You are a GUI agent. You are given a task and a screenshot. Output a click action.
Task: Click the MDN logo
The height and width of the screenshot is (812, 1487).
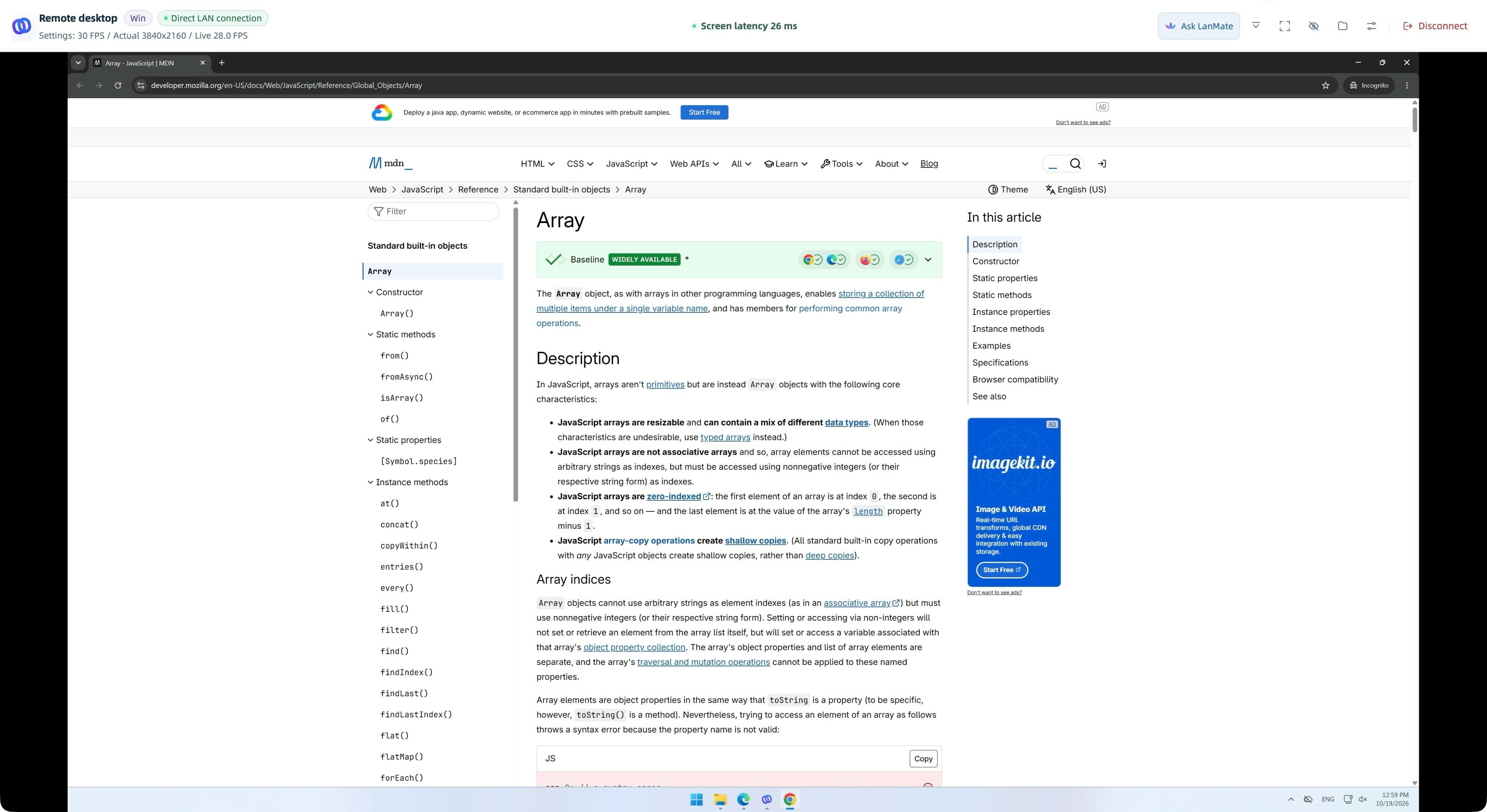click(391, 164)
